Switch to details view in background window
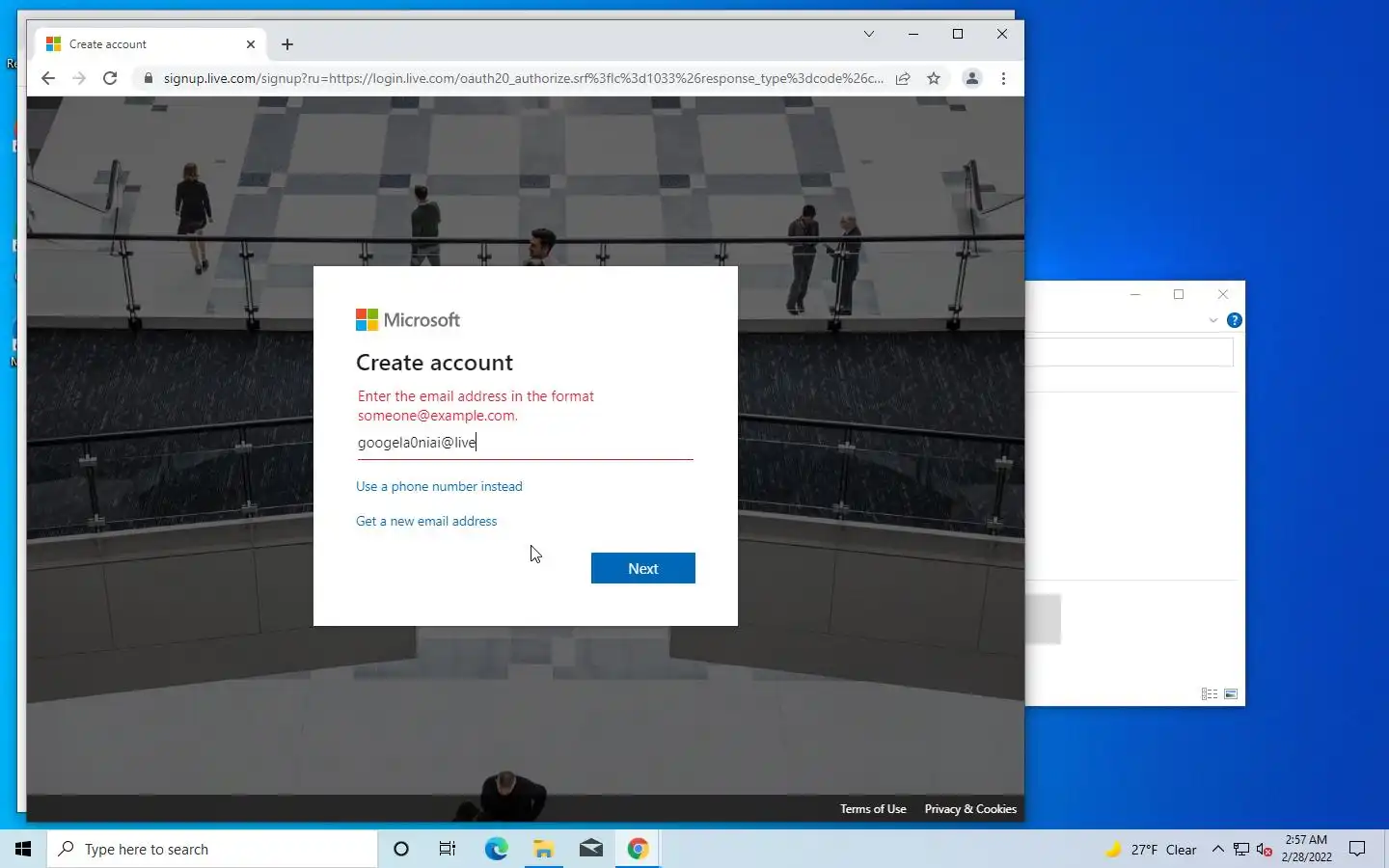 click(x=1209, y=693)
